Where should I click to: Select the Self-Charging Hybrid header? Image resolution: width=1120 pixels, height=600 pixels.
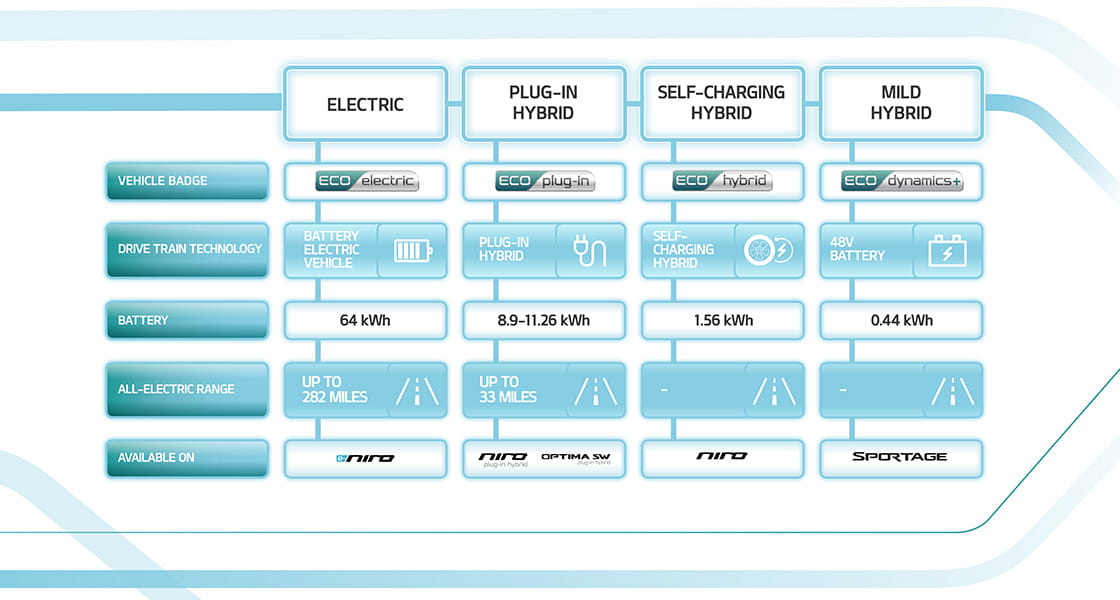click(x=721, y=103)
